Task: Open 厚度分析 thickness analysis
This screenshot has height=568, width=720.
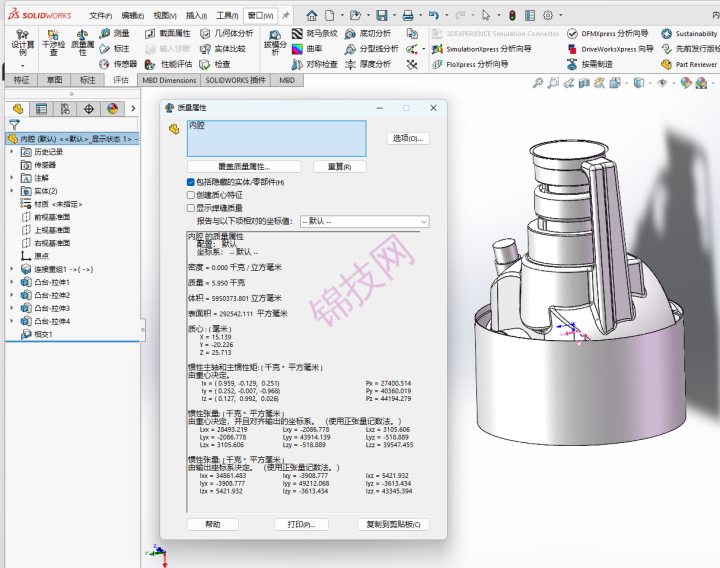Action: coord(368,64)
